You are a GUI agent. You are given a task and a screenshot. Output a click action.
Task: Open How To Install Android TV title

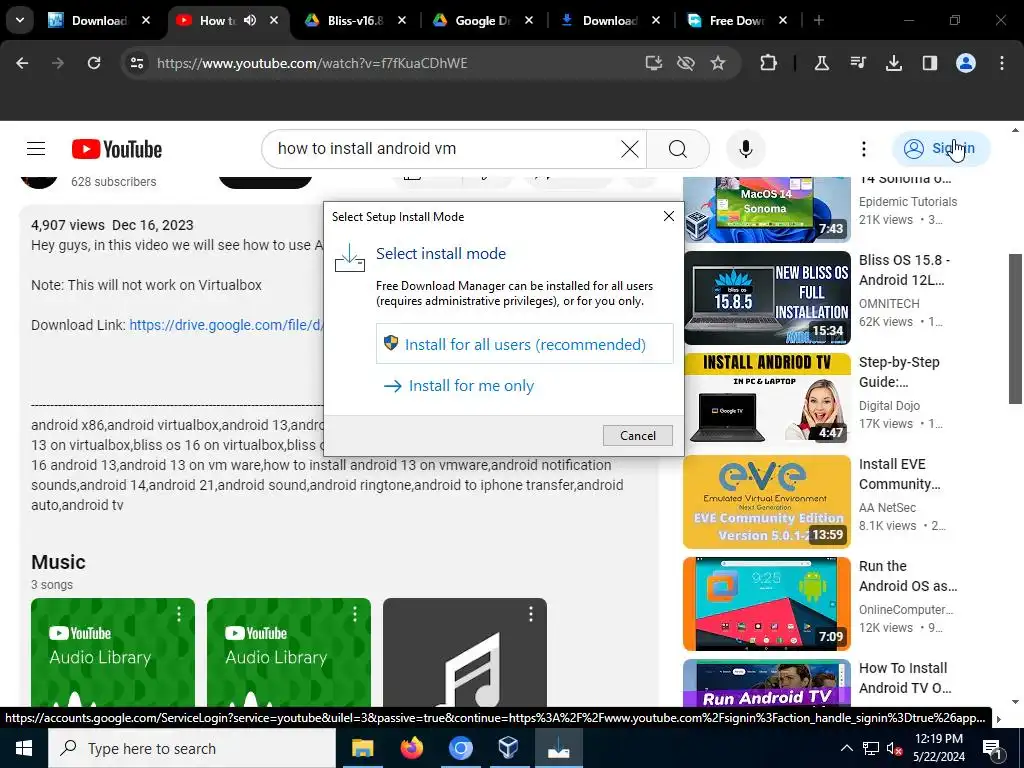[905, 677]
